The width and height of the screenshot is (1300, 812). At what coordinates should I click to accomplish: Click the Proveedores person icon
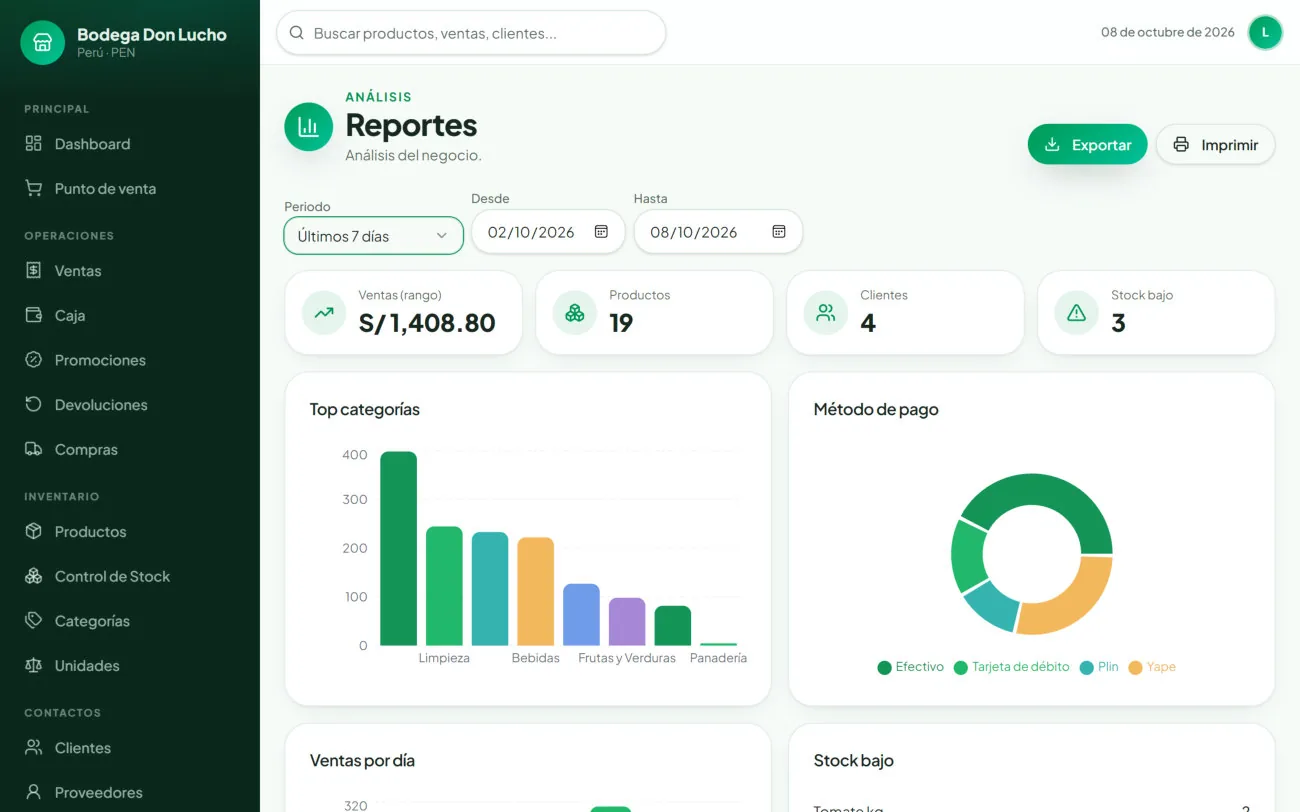(x=34, y=792)
